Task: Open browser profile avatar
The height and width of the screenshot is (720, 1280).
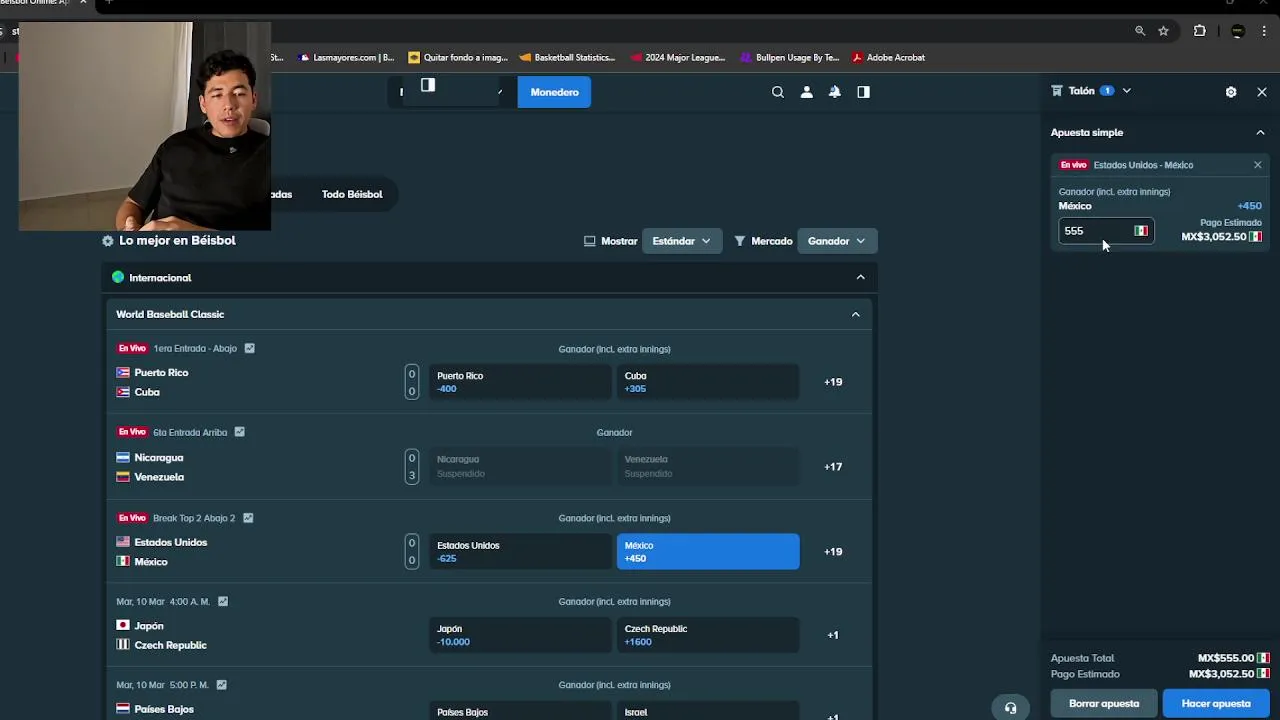Action: pyautogui.click(x=1237, y=31)
